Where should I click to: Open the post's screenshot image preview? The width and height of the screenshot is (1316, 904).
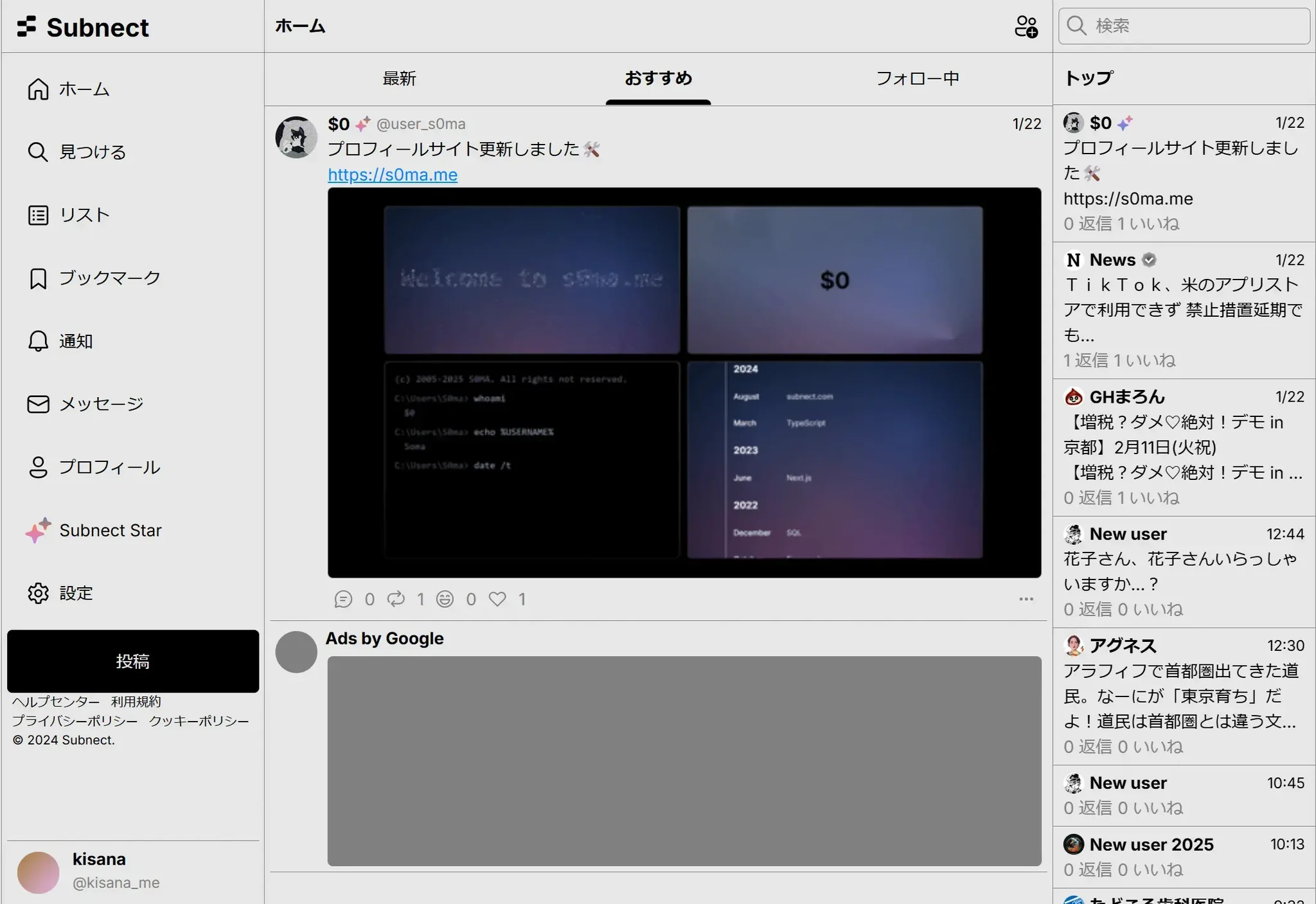[x=684, y=382]
